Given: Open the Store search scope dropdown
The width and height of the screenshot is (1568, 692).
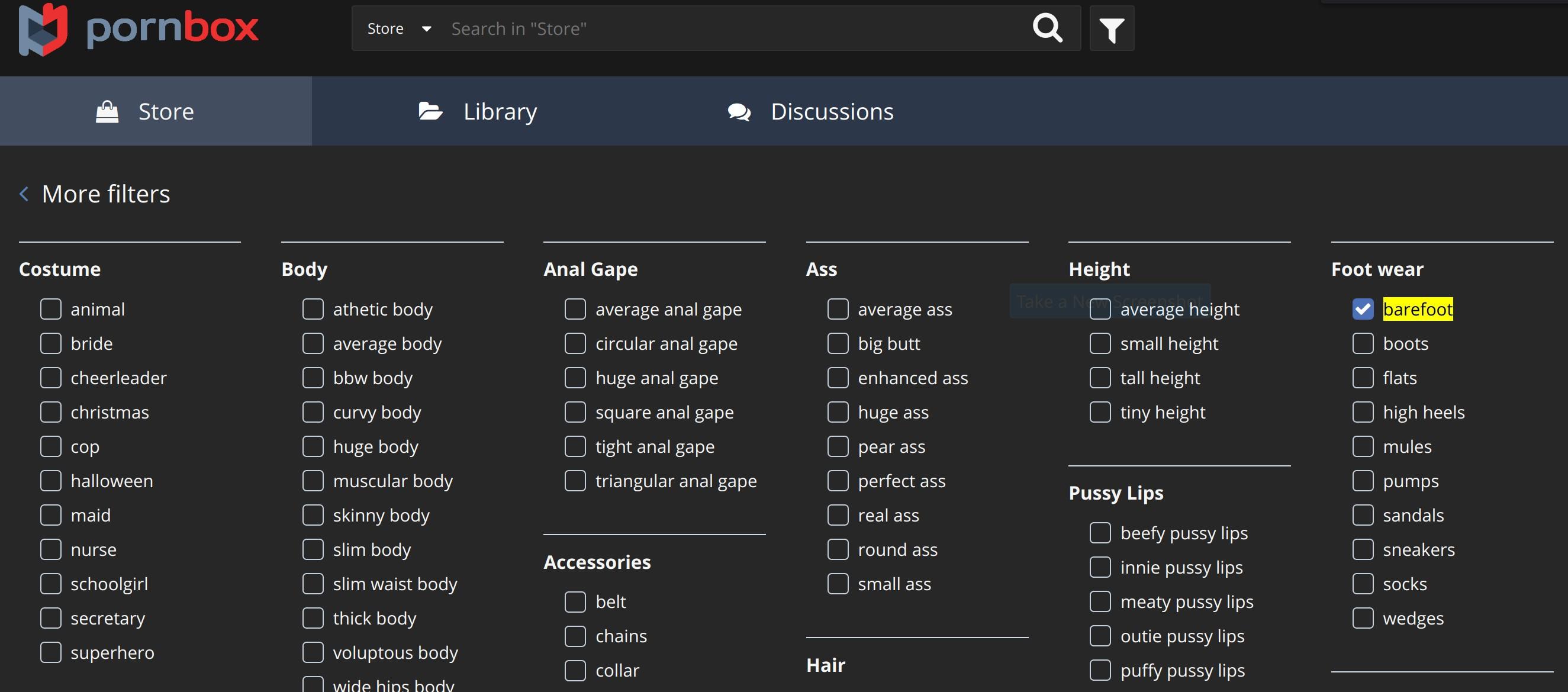Looking at the screenshot, I should coord(399,28).
